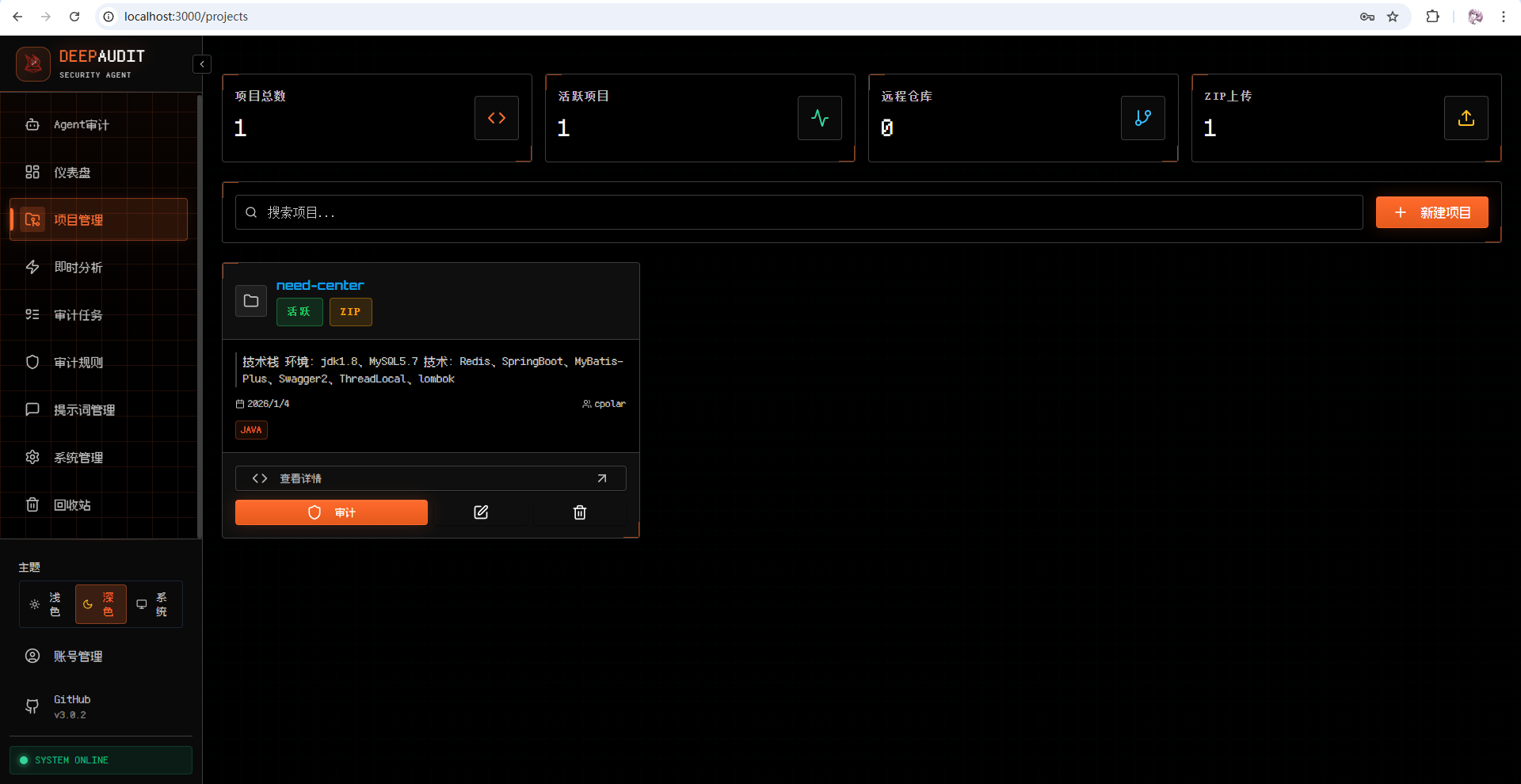Click the 新建项目 button

point(1431,212)
